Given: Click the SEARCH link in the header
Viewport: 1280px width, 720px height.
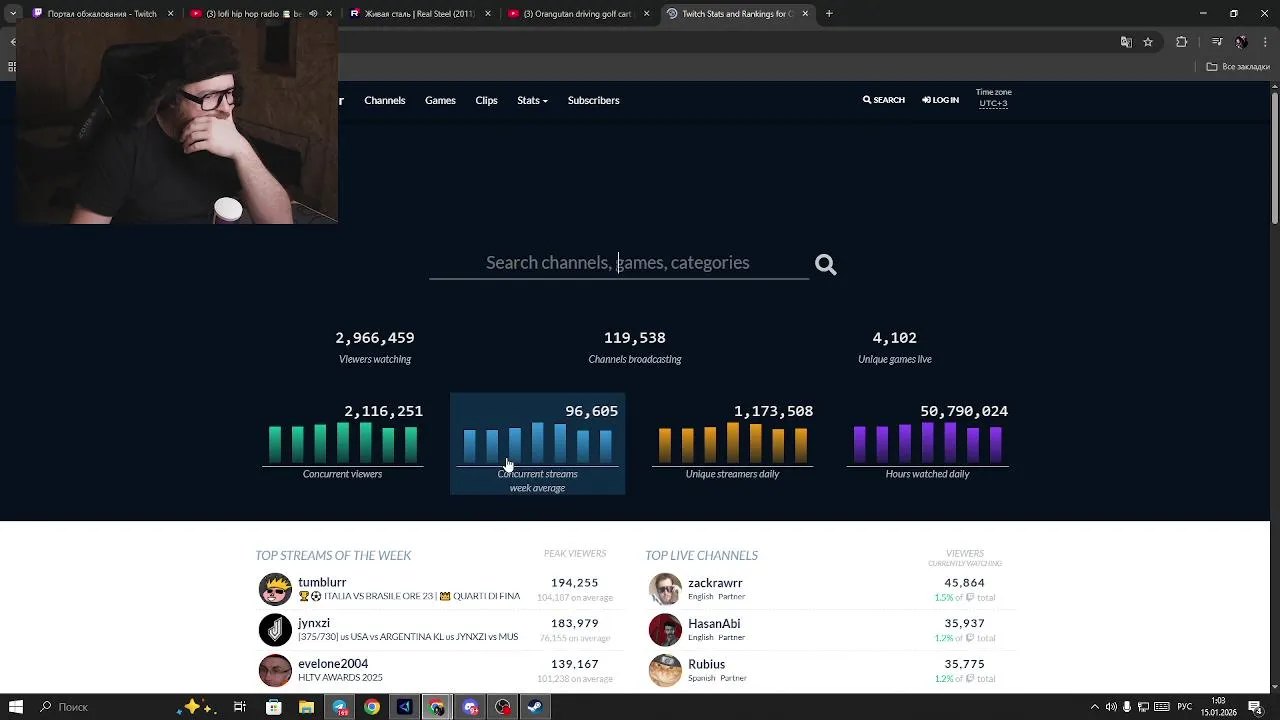Looking at the screenshot, I should click(x=884, y=100).
